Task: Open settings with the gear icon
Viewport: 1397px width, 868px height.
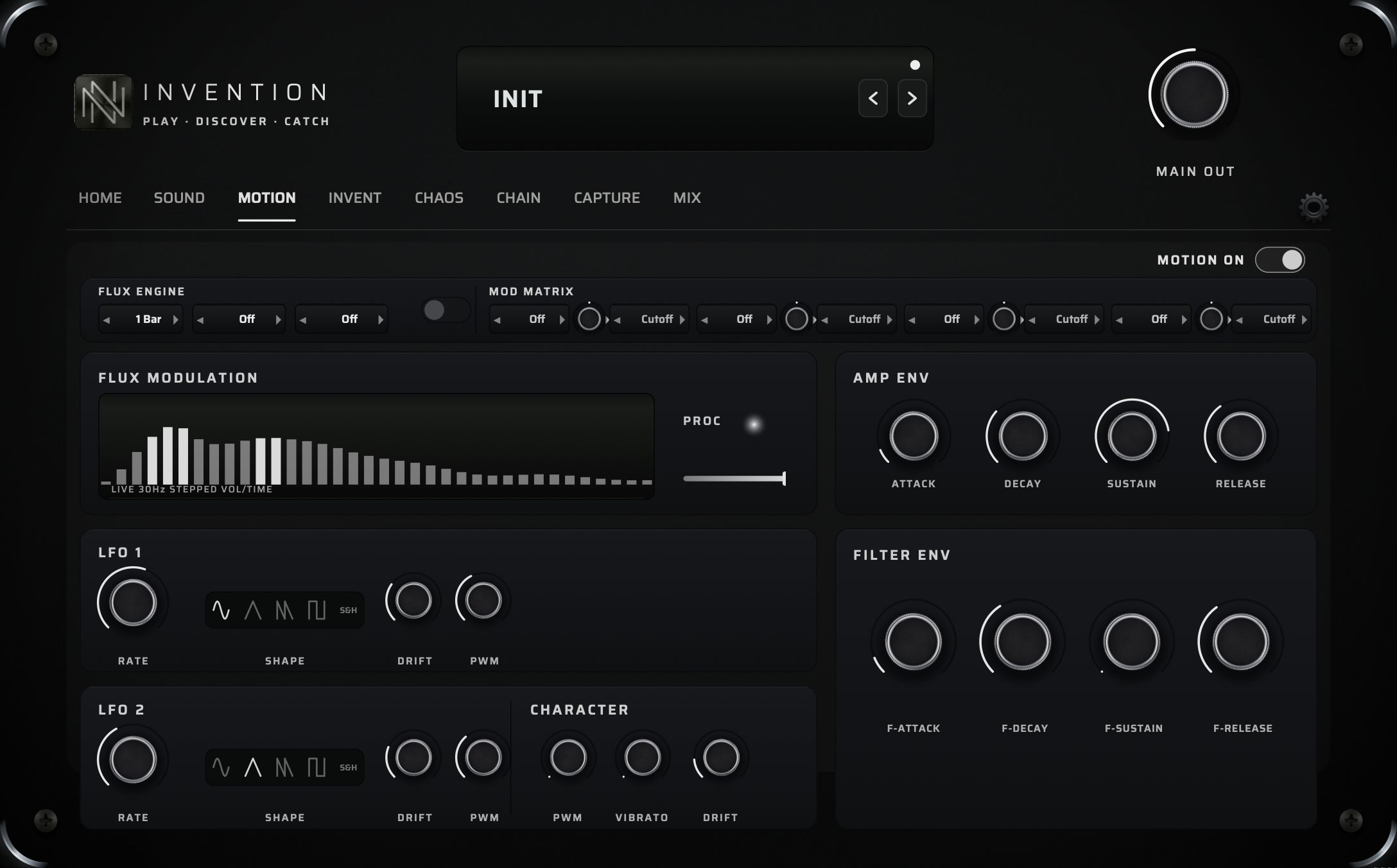Action: pos(1314,207)
